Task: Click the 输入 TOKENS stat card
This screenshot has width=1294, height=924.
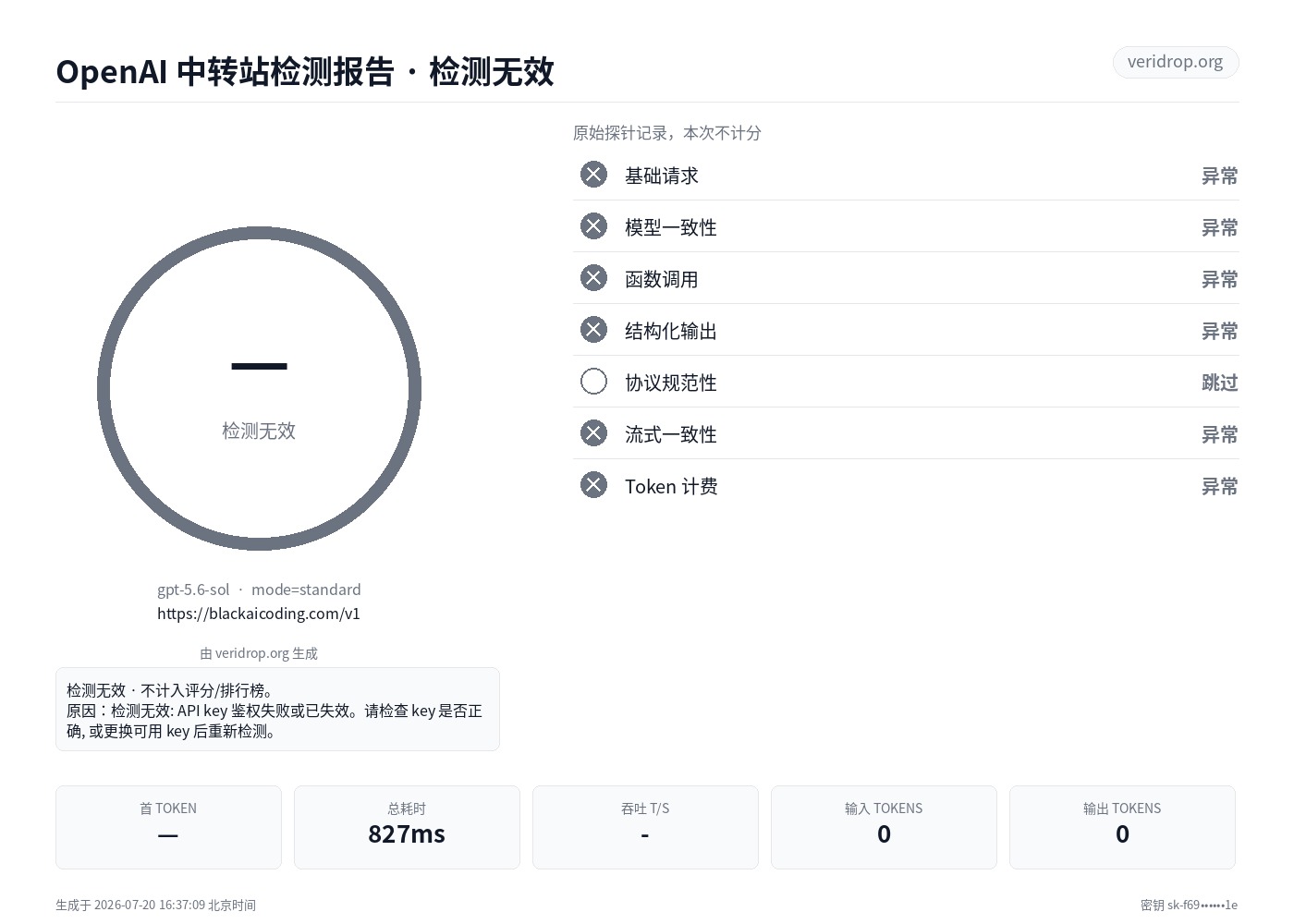Action: [x=884, y=827]
